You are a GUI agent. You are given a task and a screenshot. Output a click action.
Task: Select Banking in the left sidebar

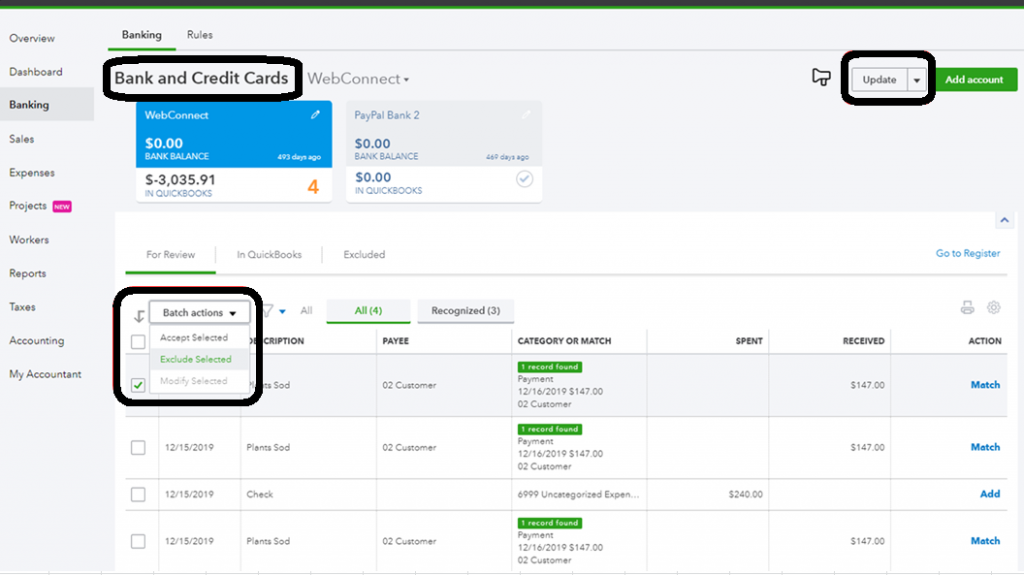coord(47,105)
